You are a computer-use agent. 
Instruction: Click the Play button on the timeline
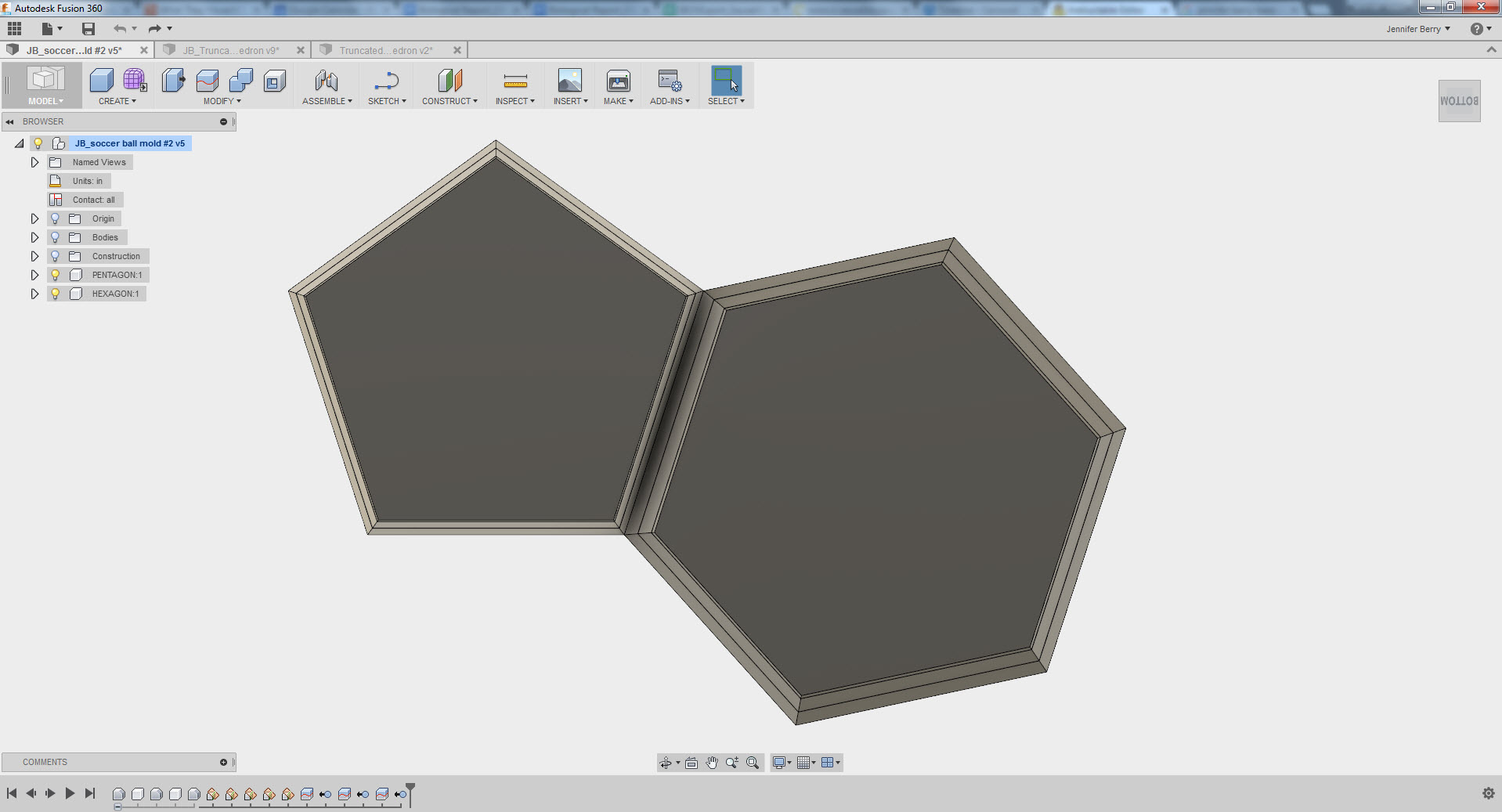[70, 793]
